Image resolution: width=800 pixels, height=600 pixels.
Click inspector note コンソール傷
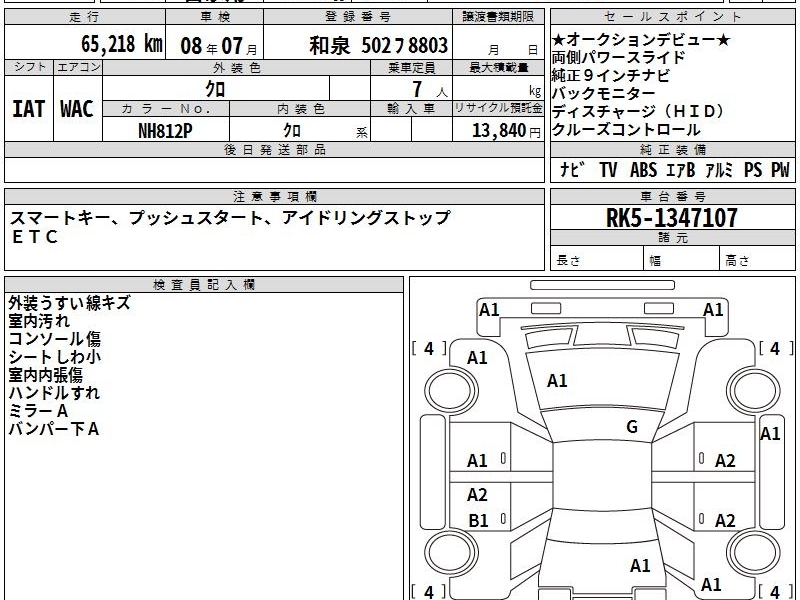point(54,339)
